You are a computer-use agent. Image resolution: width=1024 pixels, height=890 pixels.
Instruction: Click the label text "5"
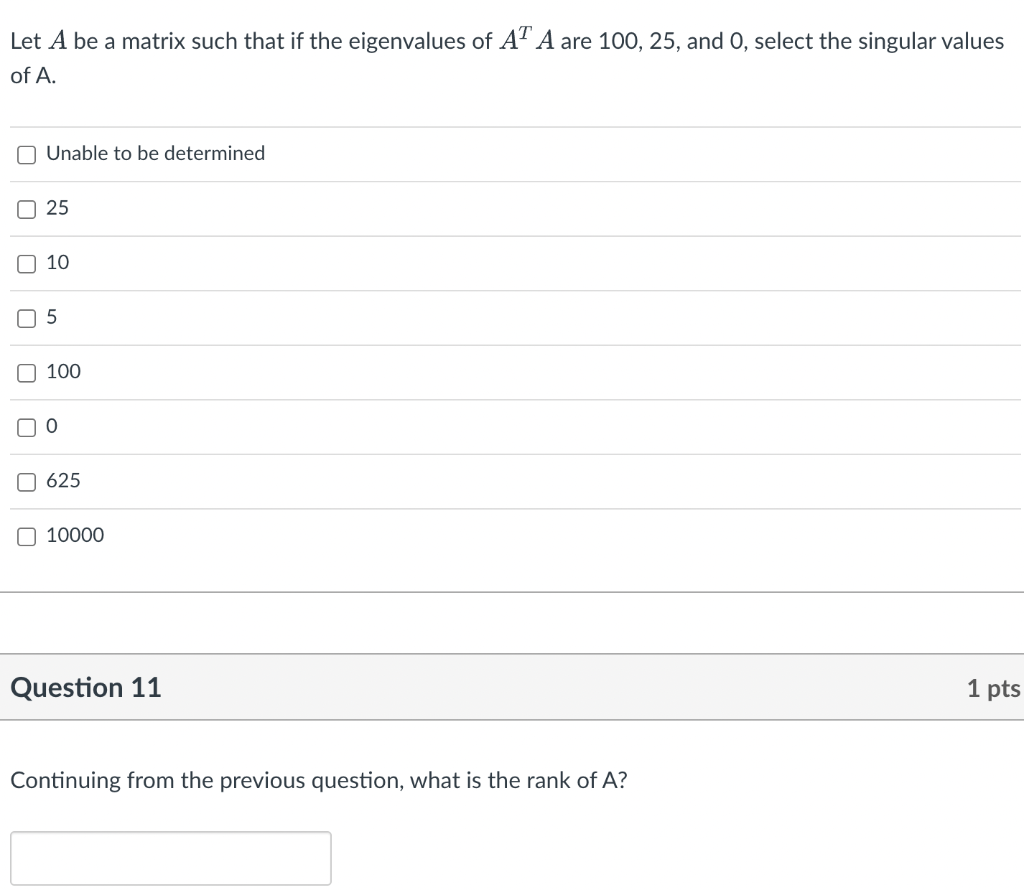click(x=53, y=317)
